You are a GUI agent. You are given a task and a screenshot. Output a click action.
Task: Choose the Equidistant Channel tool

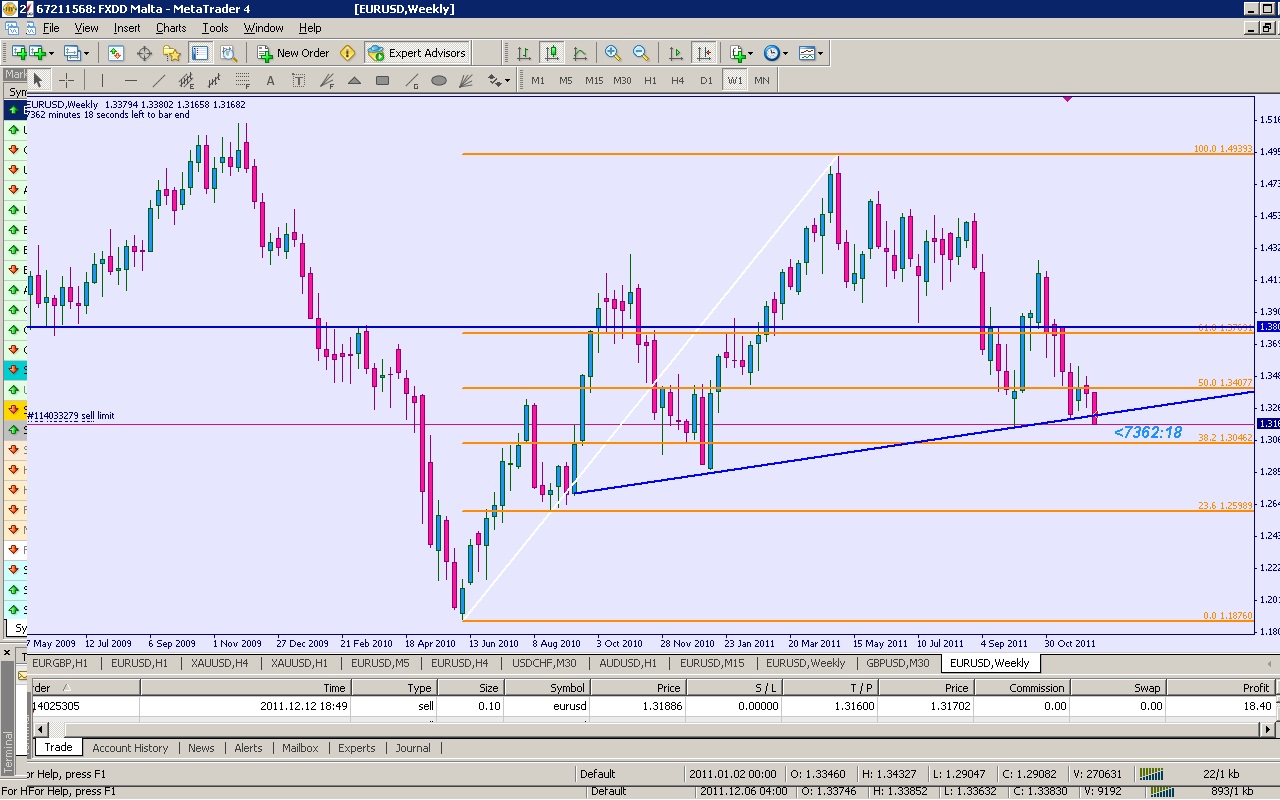click(x=186, y=80)
